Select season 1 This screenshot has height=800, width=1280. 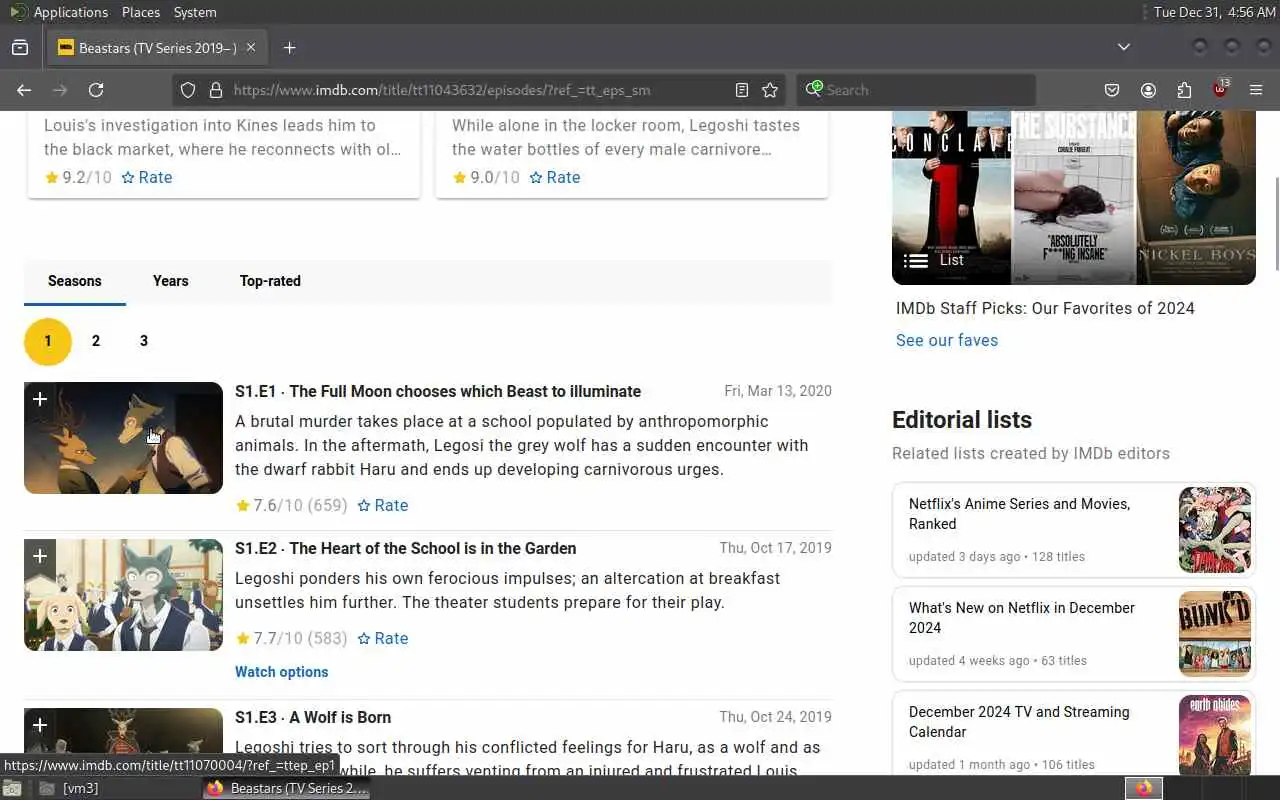[x=48, y=341]
